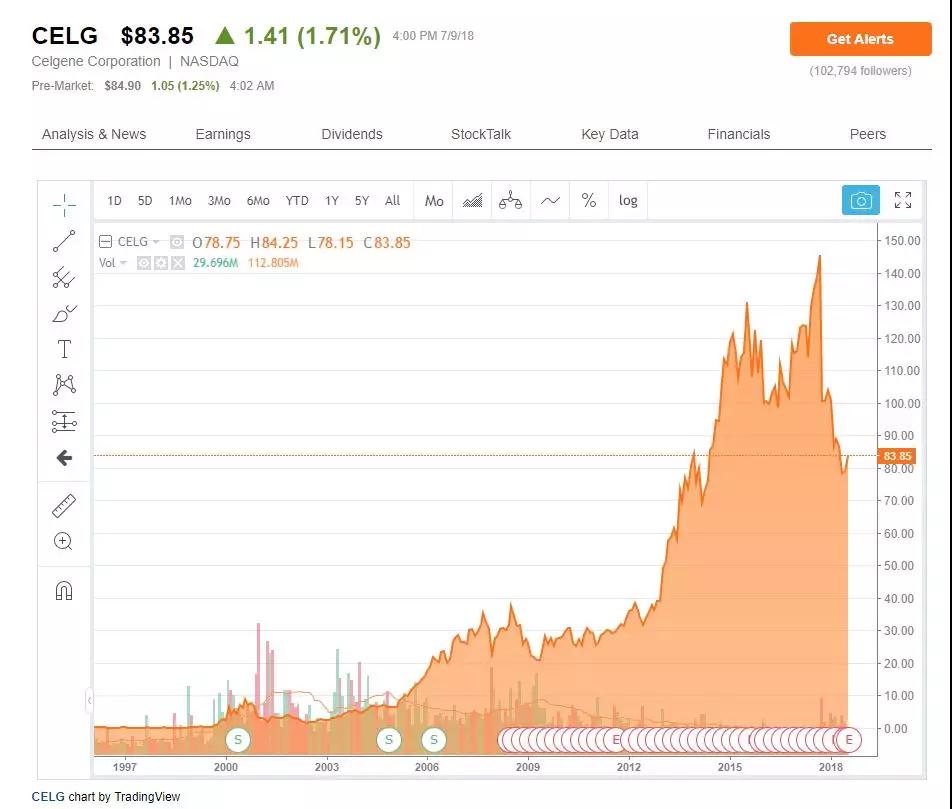Viewport: 952px width, 809px height.
Task: Toggle percent scale on chart
Action: click(589, 200)
